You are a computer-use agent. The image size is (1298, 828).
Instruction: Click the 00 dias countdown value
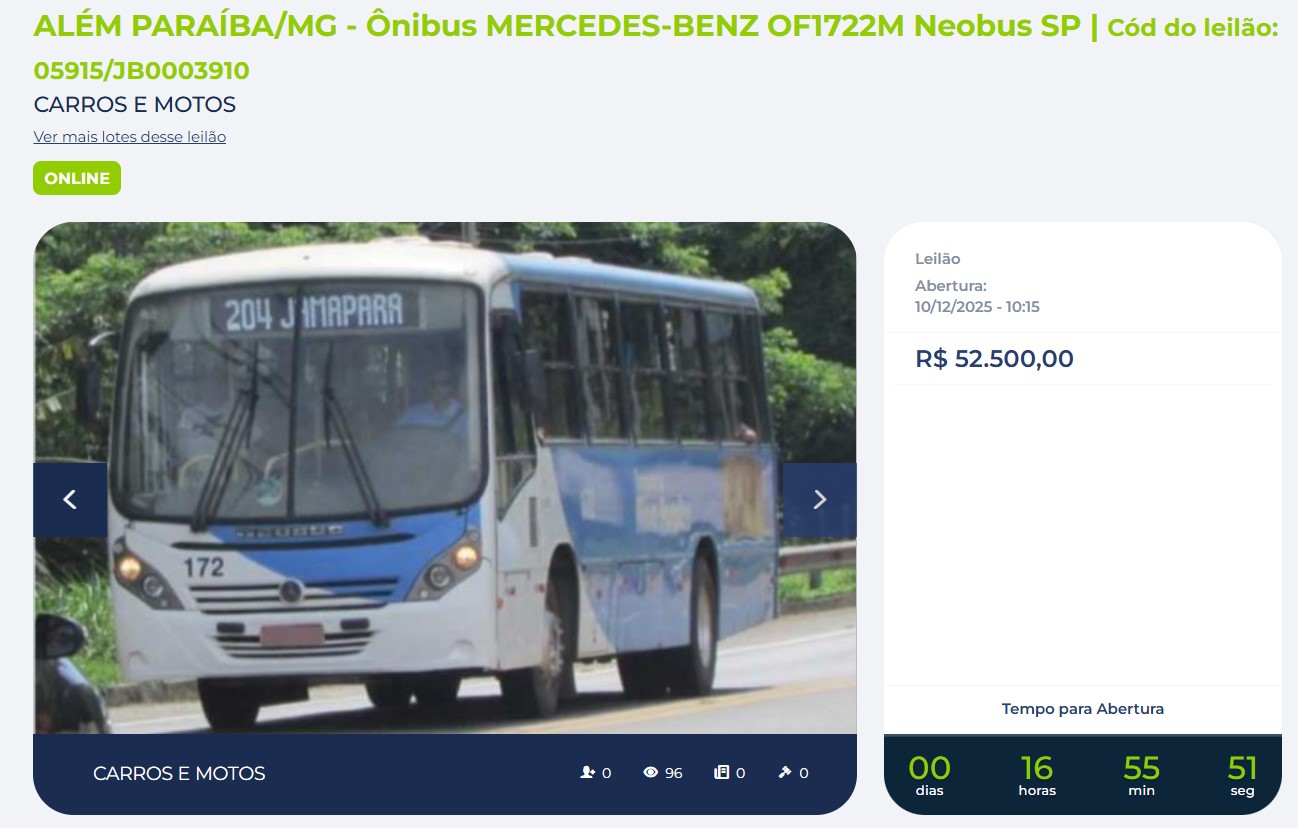pyautogui.click(x=929, y=768)
